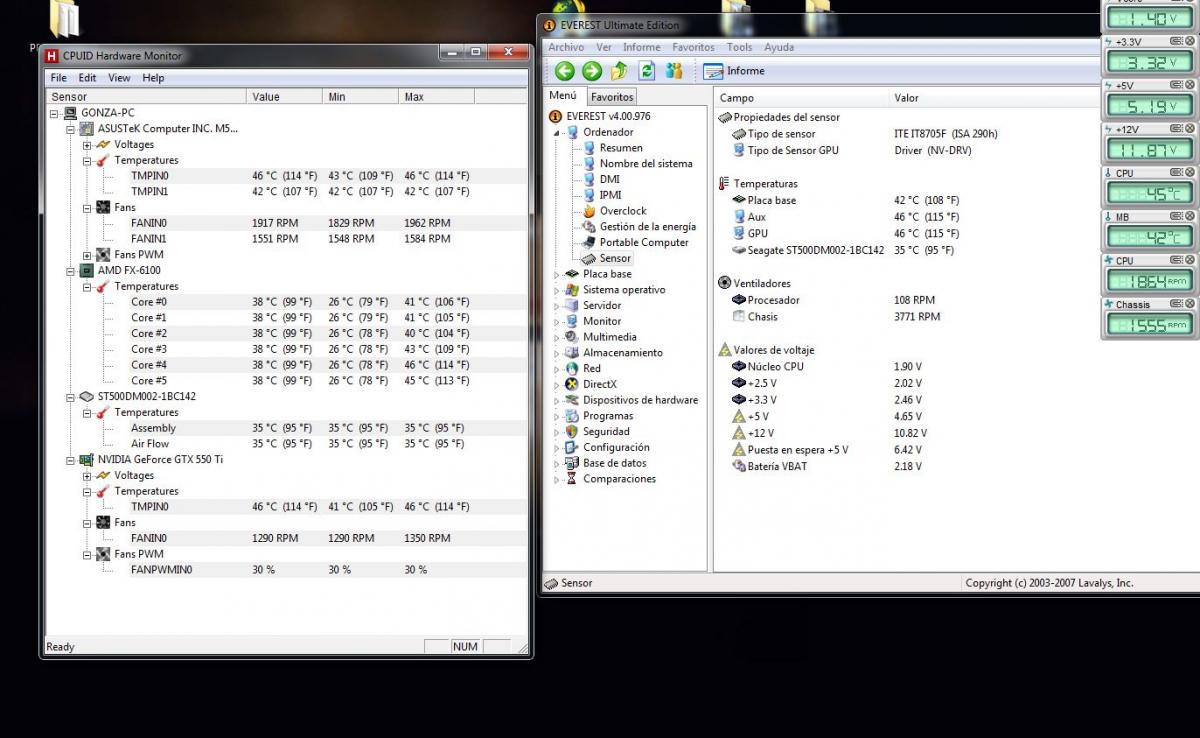
Task: Click the Min column header in HWMonitor
Action: tap(360, 97)
